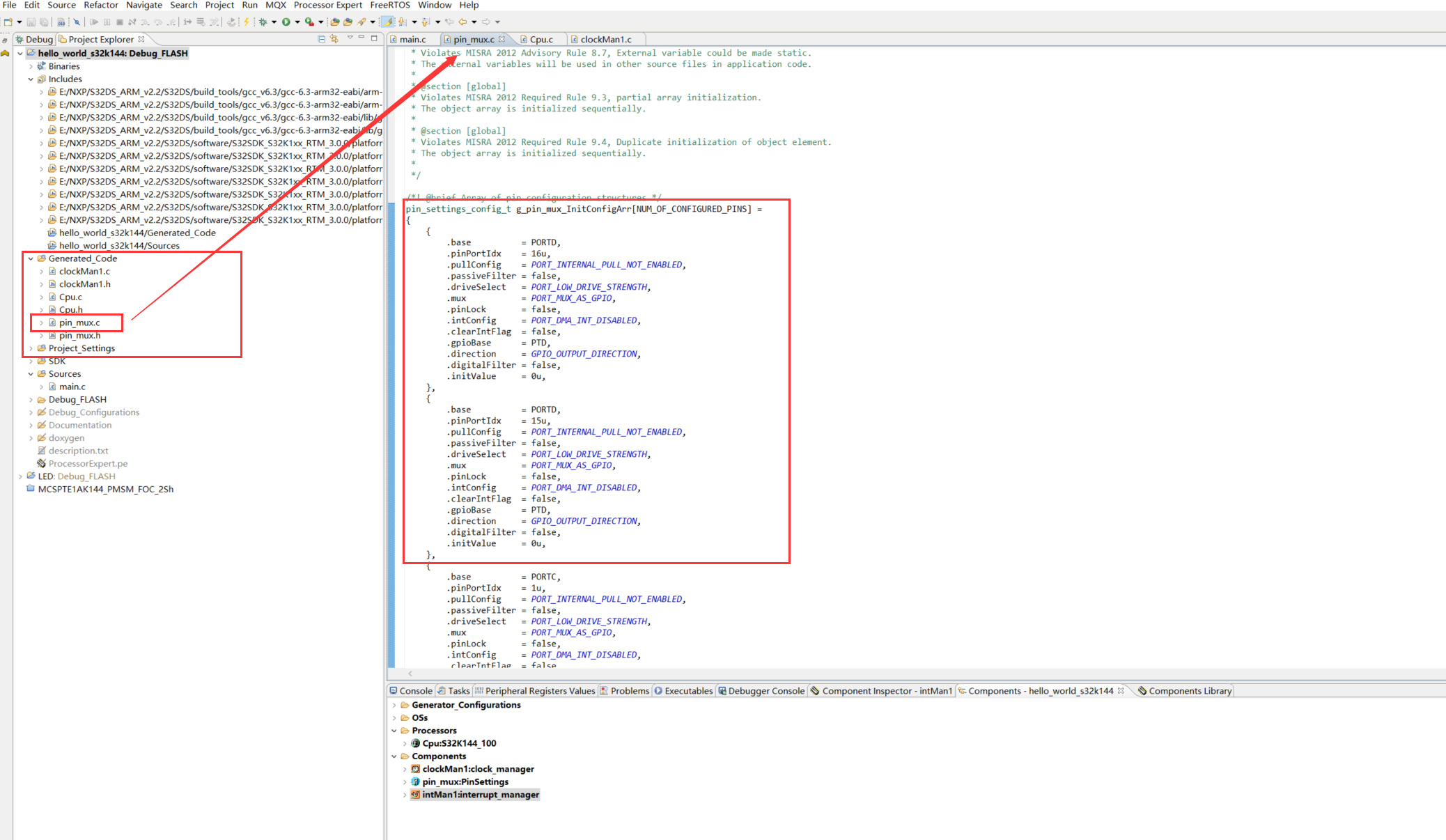Click the editor horizontal scrollbar left arrow

point(410,674)
